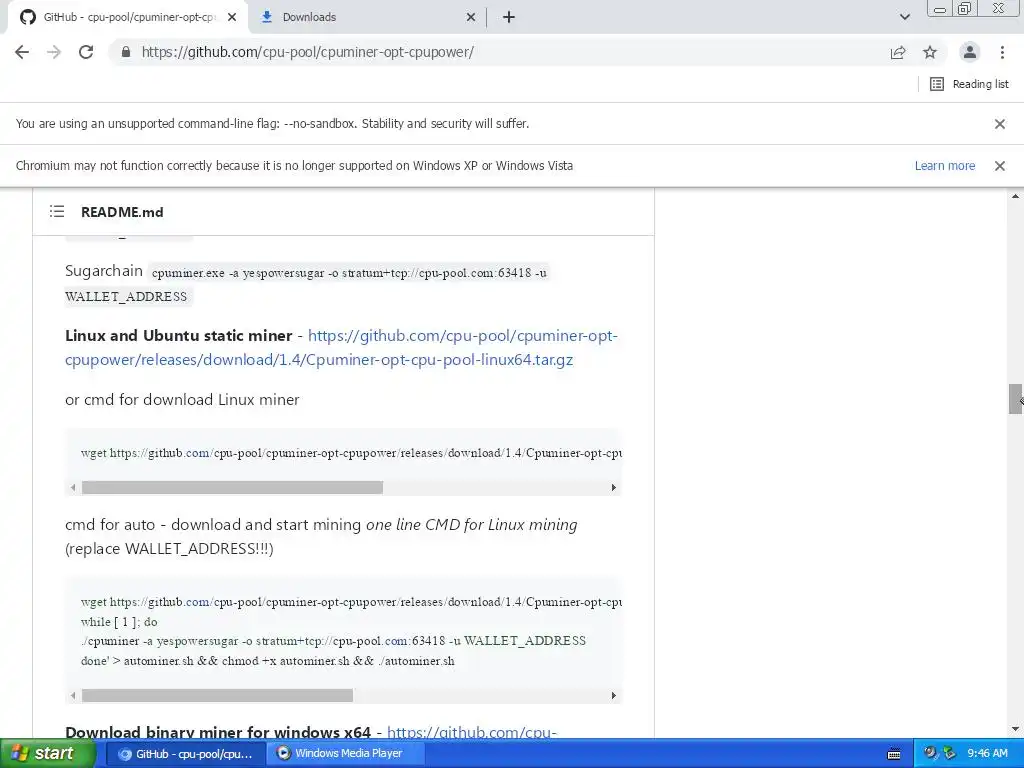Click 'Download binary miner for windows x64' text
Image resolution: width=1024 pixels, height=768 pixels.
pyautogui.click(x=218, y=732)
